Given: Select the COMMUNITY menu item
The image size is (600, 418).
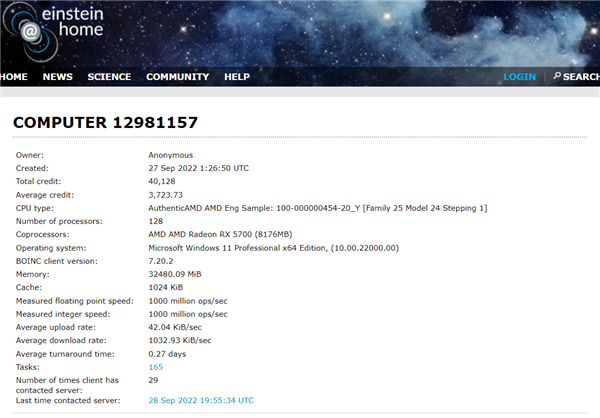Looking at the screenshot, I should 177,77.
